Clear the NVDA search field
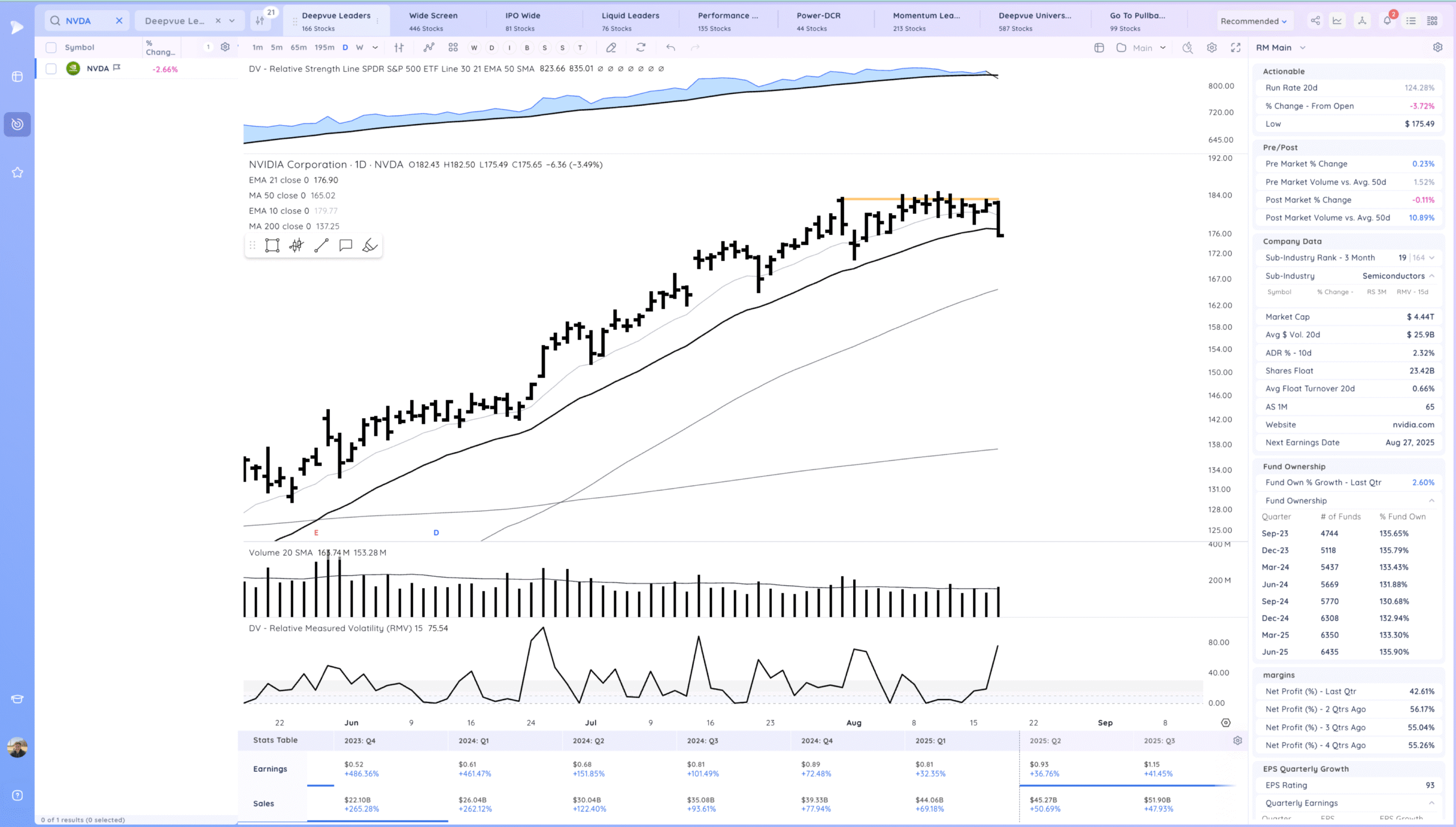 click(x=119, y=21)
